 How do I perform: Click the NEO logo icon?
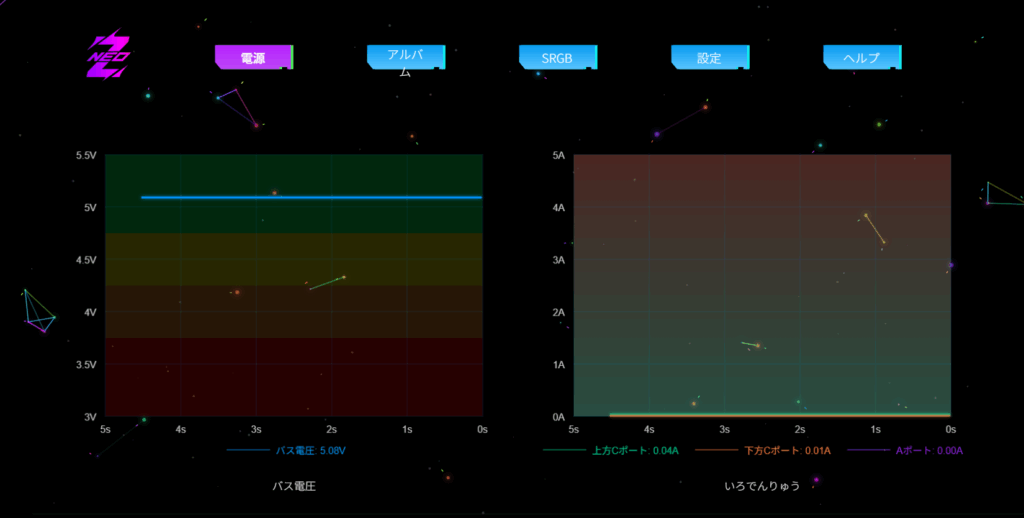tap(109, 54)
